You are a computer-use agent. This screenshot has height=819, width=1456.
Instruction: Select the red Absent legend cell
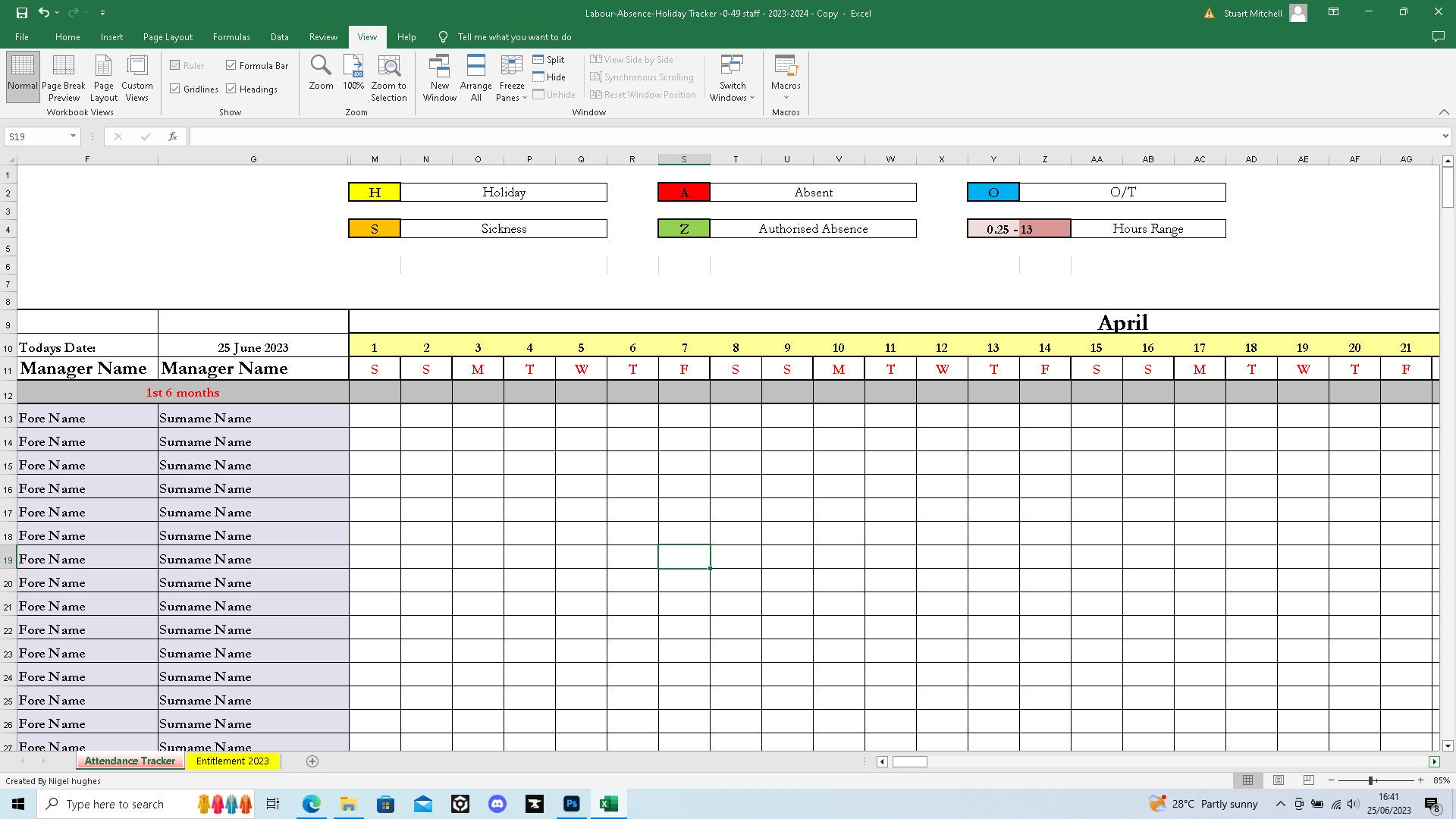pos(683,192)
